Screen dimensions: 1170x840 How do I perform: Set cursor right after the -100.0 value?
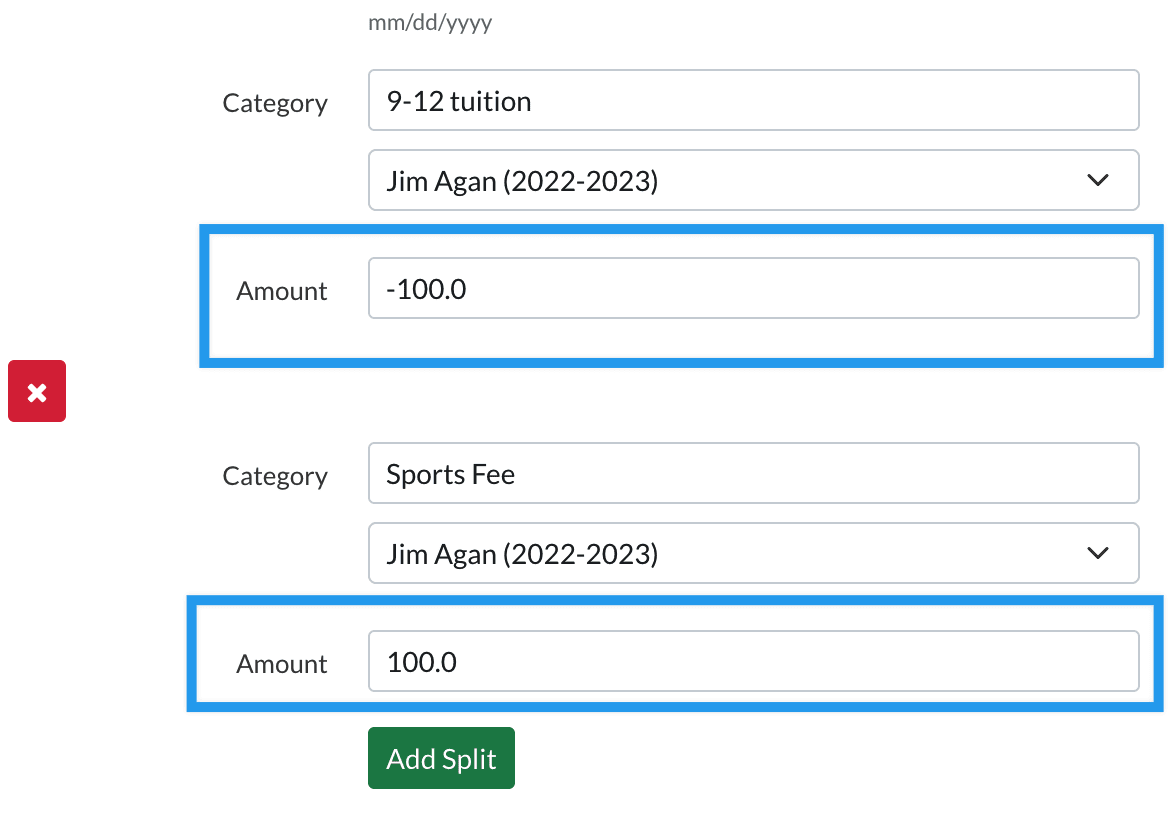[470, 290]
